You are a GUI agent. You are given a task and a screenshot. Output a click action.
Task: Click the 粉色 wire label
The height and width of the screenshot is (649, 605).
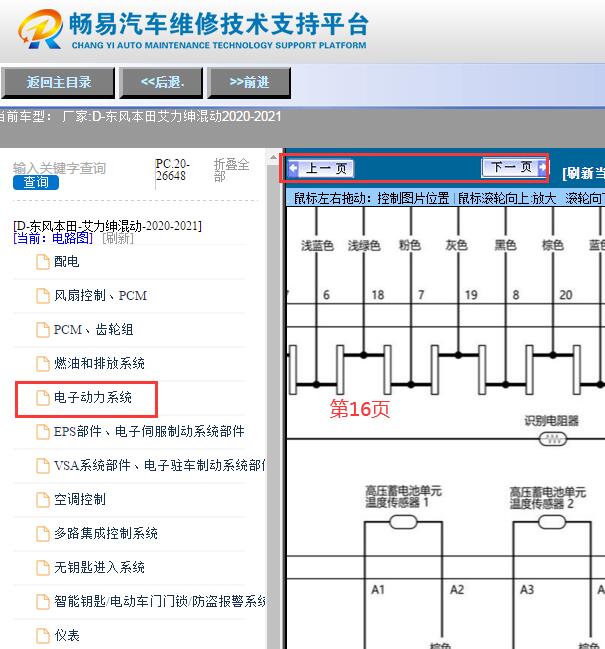pyautogui.click(x=410, y=245)
